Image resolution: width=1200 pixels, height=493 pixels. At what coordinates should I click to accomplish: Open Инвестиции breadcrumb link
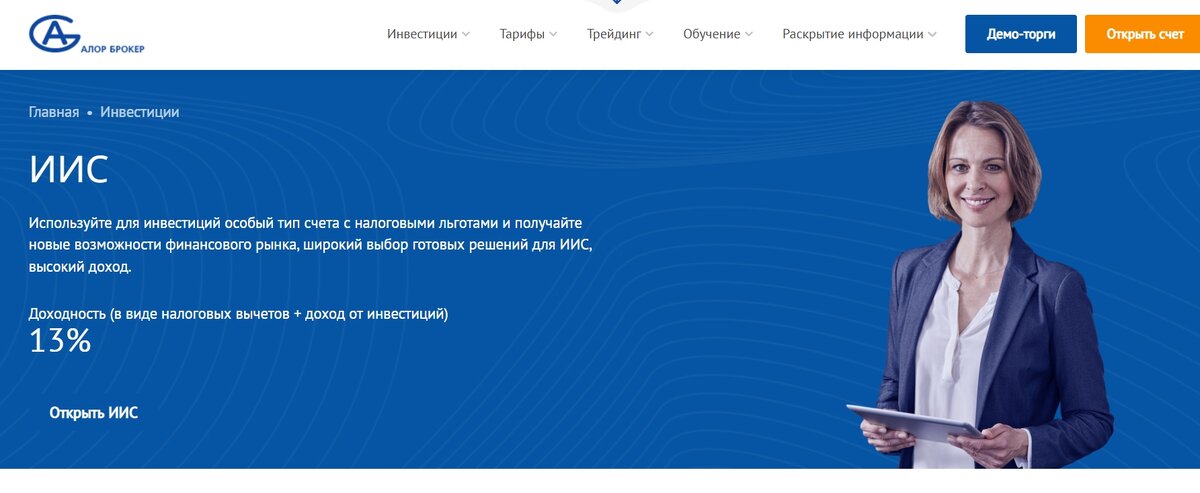(140, 112)
